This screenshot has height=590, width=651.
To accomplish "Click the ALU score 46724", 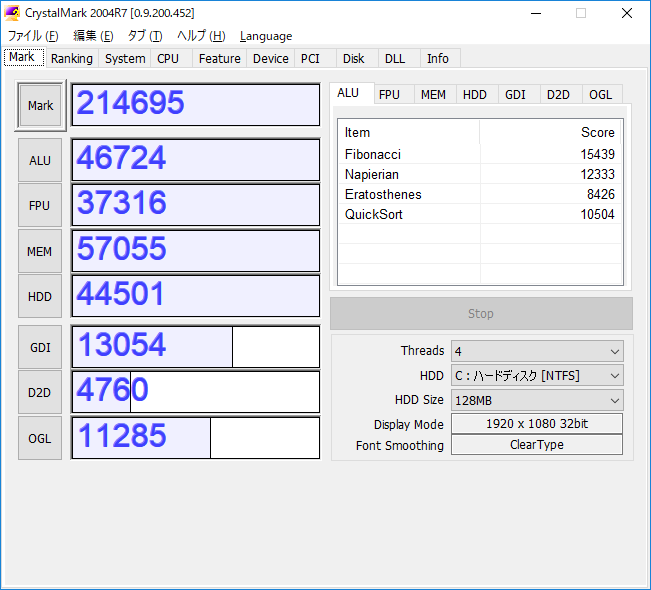I will (x=196, y=160).
